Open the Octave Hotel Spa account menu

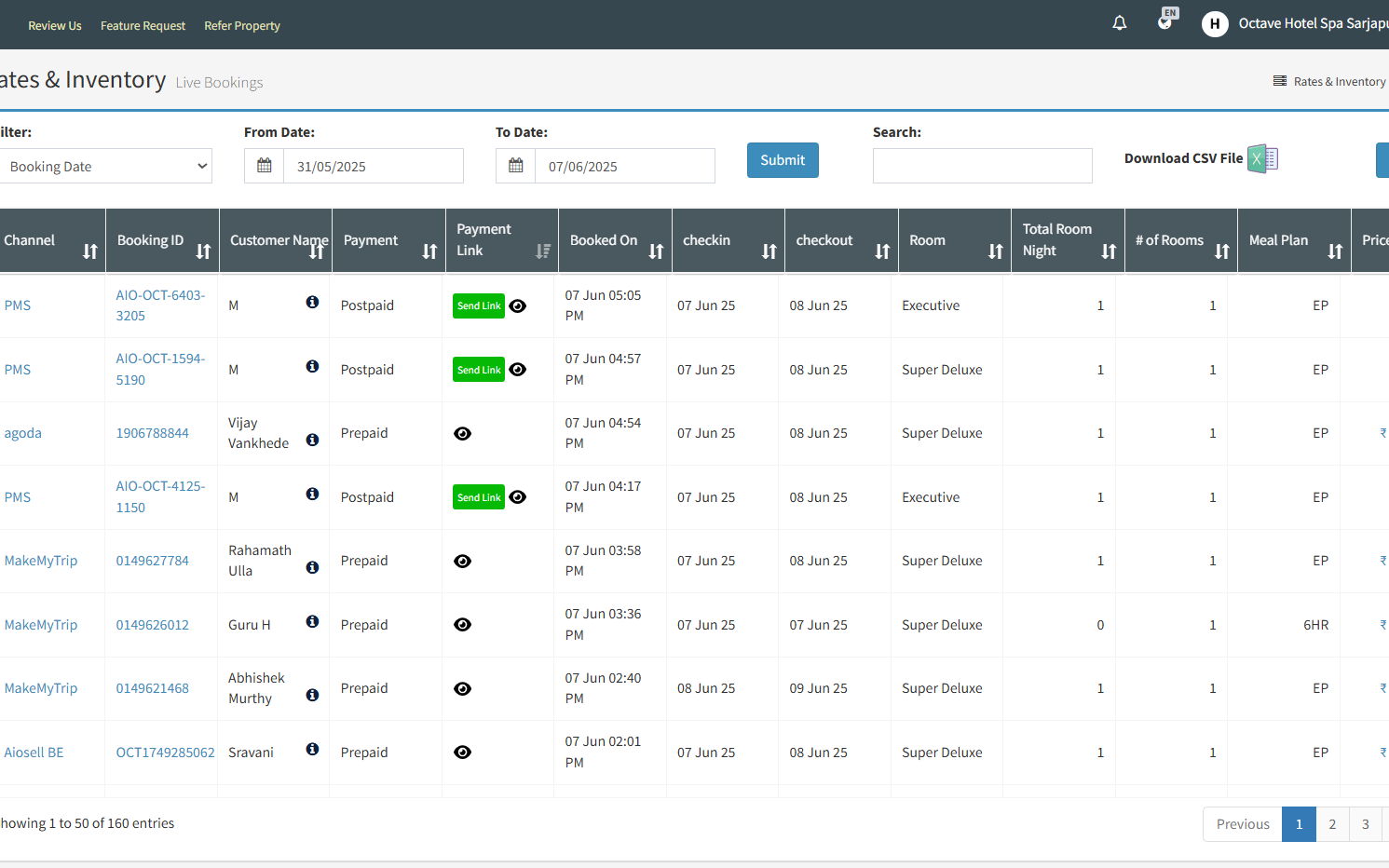click(x=1295, y=24)
